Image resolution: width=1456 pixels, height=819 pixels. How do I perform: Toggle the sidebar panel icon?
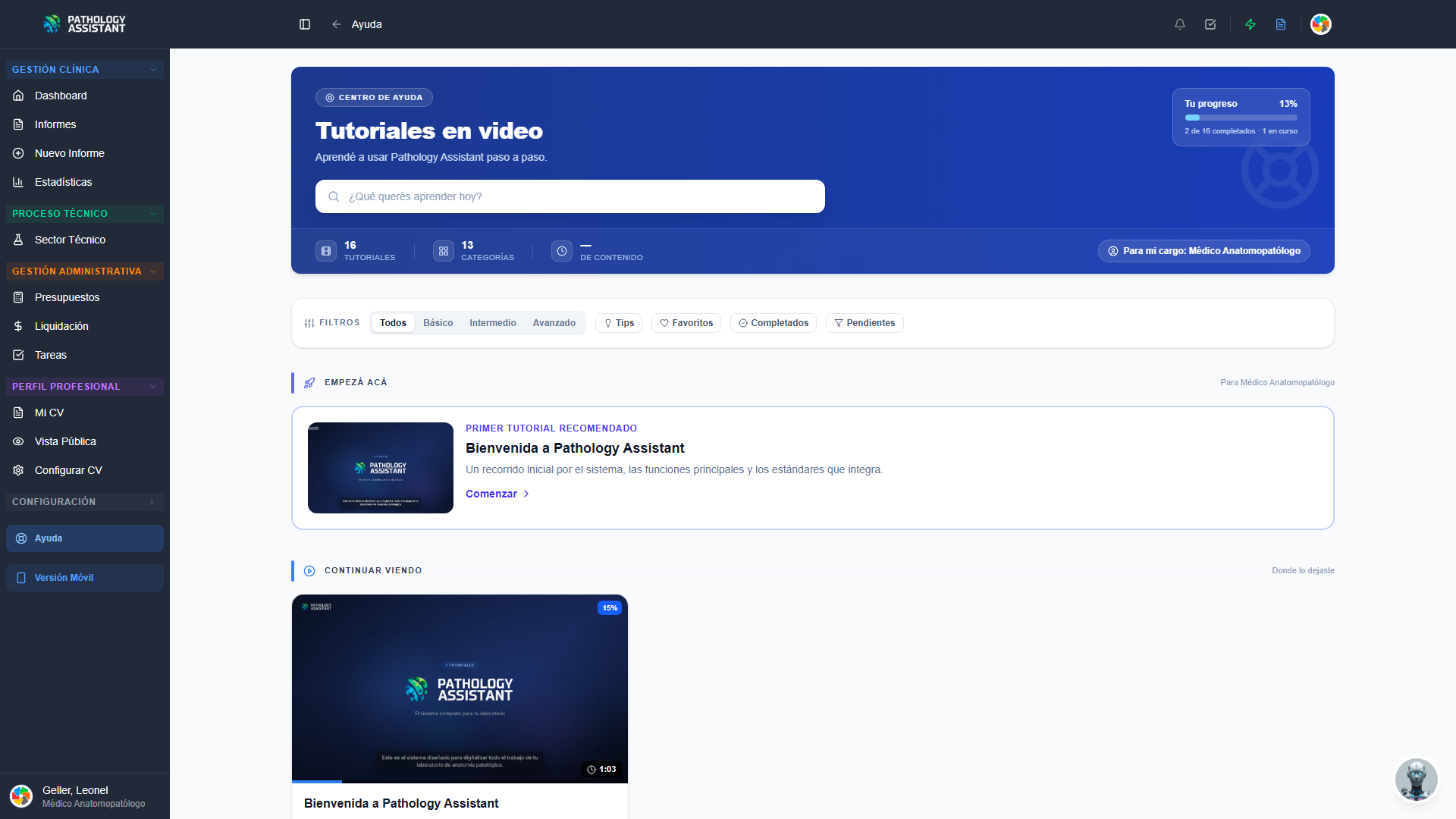305,24
